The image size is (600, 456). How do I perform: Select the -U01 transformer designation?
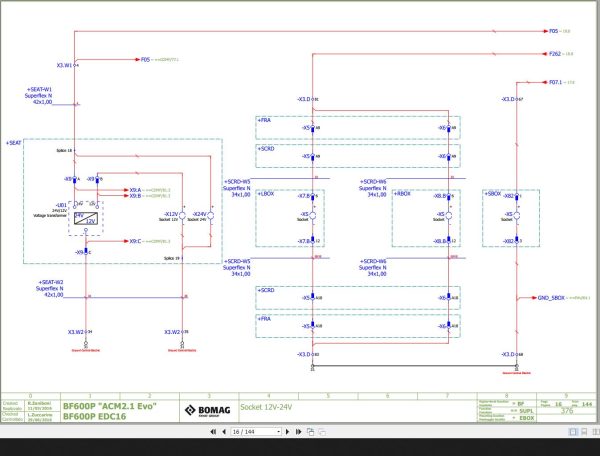(x=61, y=205)
